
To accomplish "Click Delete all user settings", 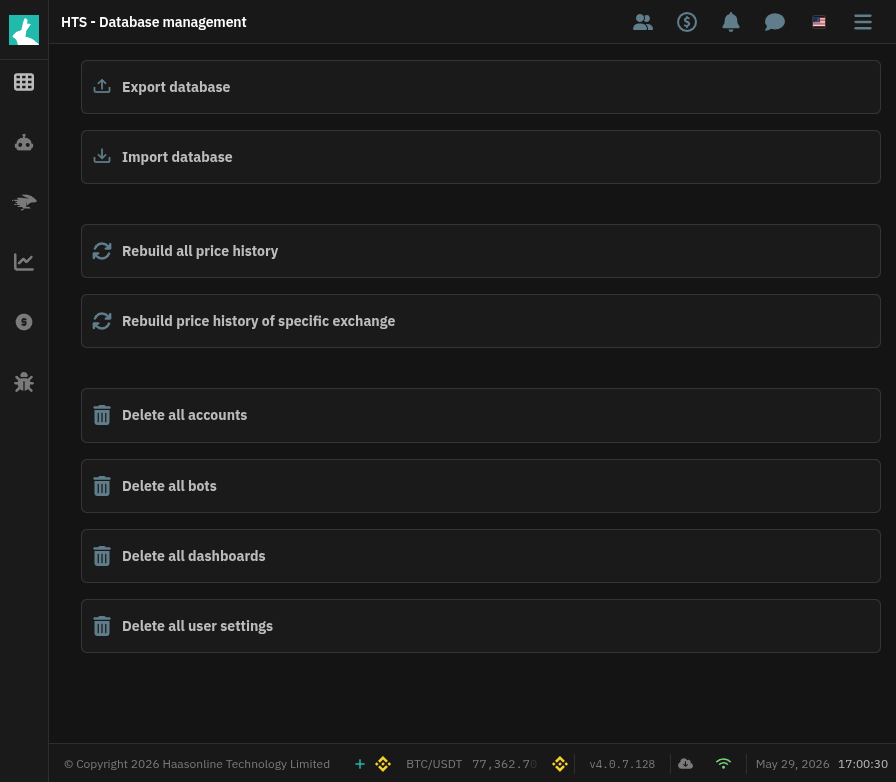I will pos(481,626).
